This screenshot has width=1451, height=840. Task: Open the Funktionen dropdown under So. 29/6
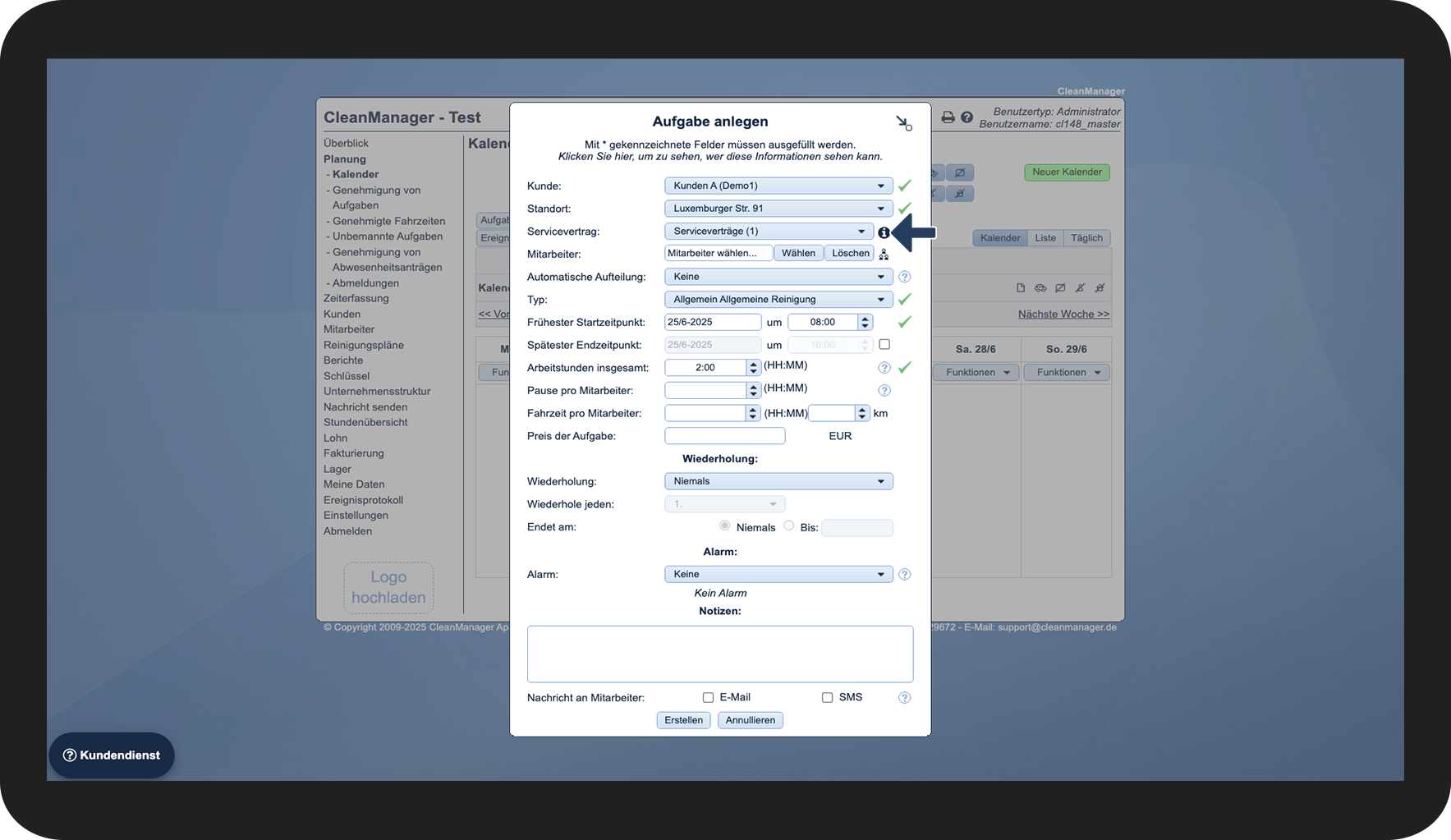(x=1068, y=373)
